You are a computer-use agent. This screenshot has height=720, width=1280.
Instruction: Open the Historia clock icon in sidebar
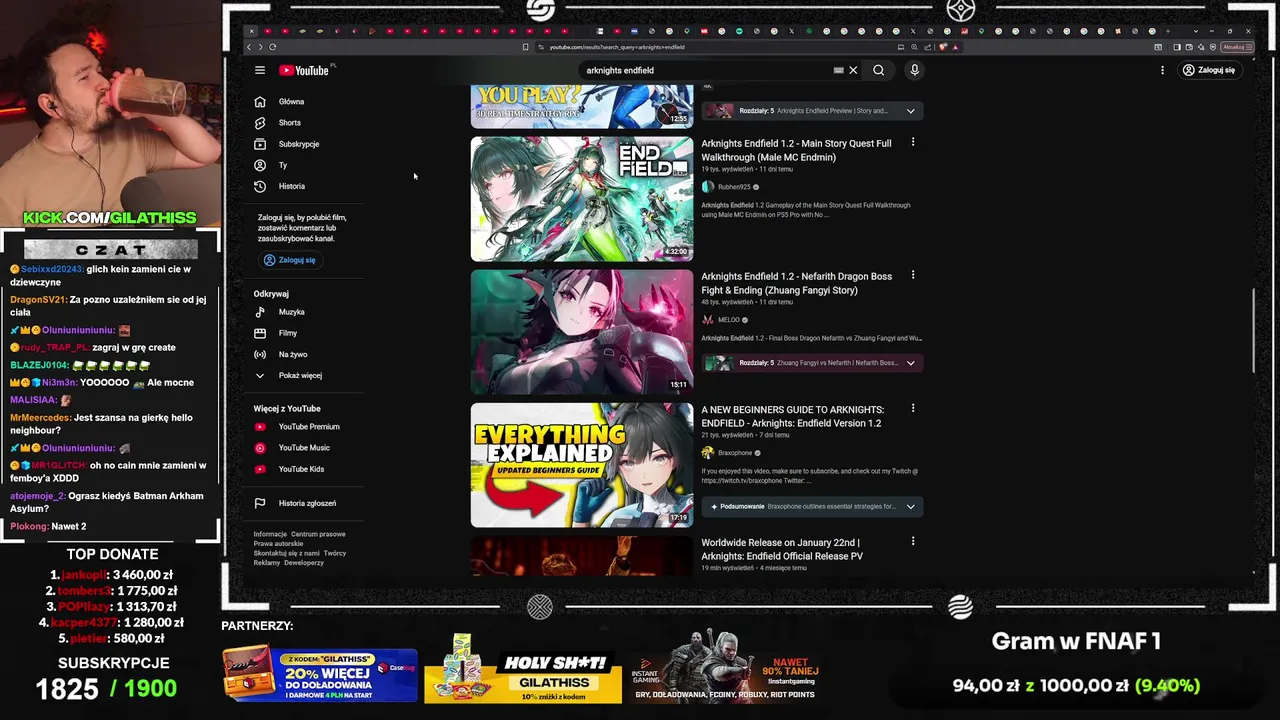pyautogui.click(x=260, y=186)
